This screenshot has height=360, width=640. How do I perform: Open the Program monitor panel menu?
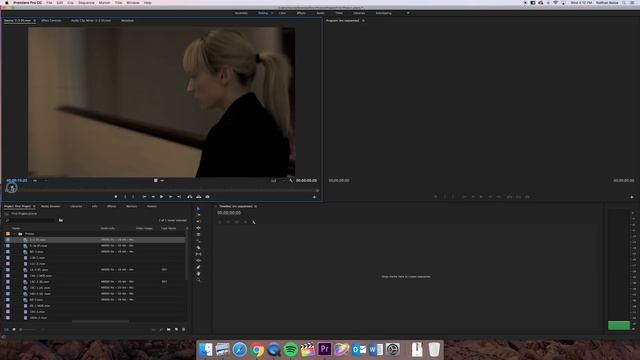[363, 20]
